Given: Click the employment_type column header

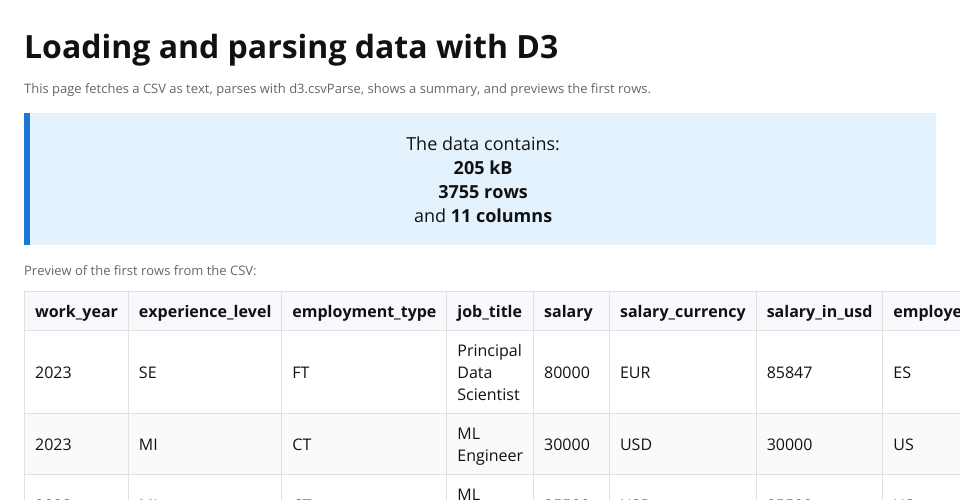Looking at the screenshot, I should coord(364,312).
